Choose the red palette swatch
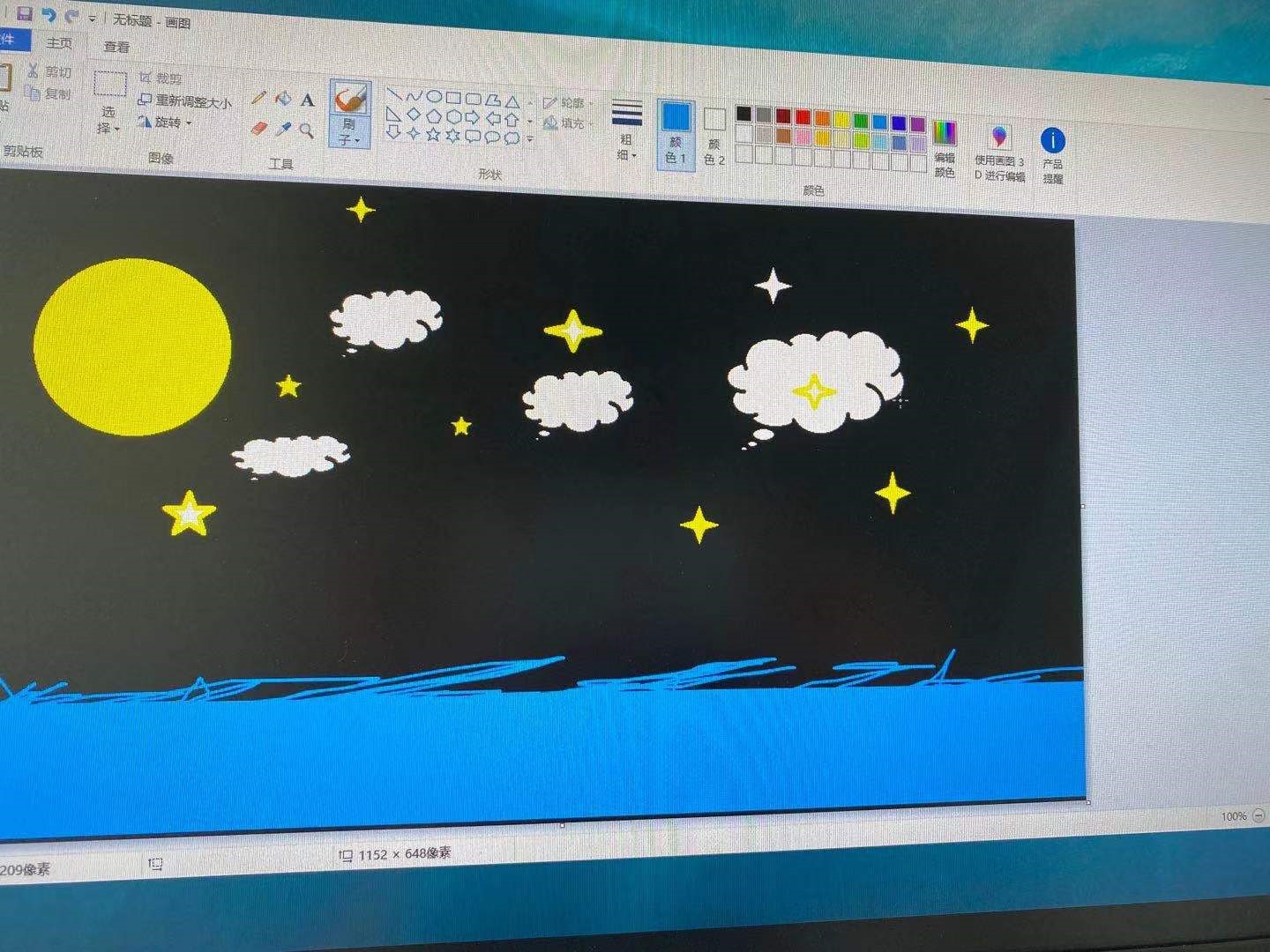The width and height of the screenshot is (1270, 952). pyautogui.click(x=803, y=116)
